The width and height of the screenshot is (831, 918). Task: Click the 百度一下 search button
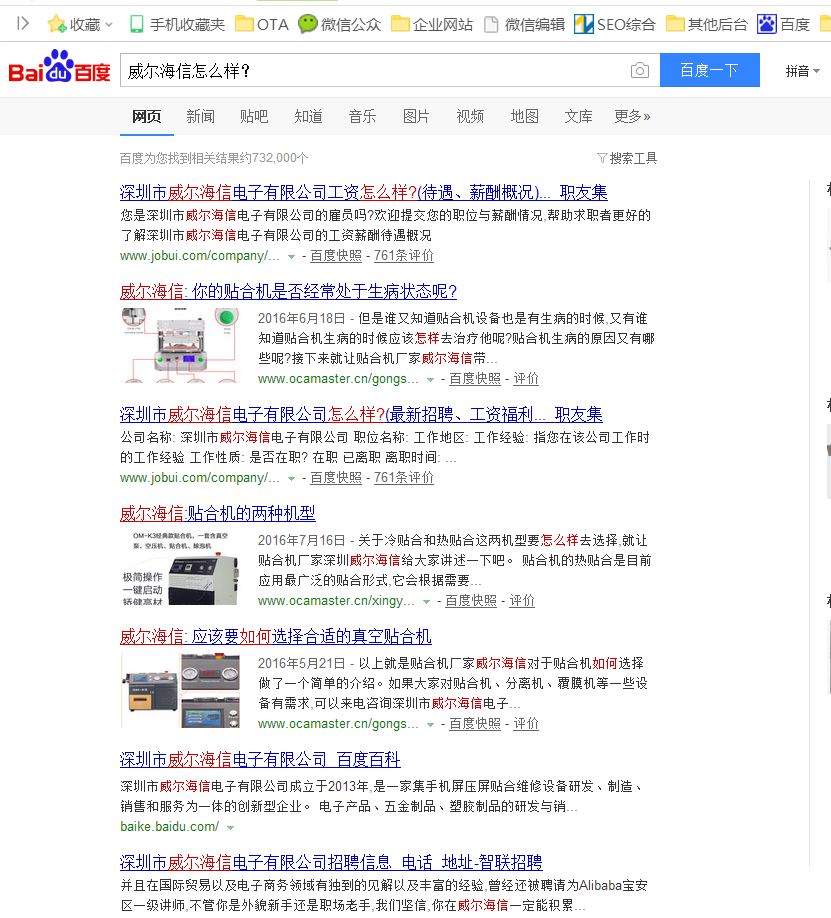click(710, 70)
